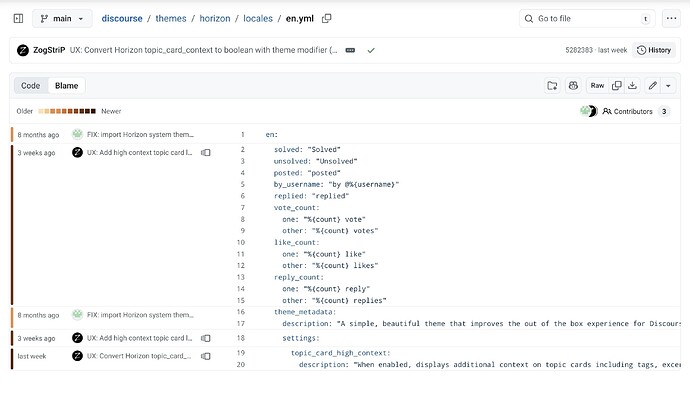Click the 'last week' blame timestamp at line 19

(x=32, y=356)
